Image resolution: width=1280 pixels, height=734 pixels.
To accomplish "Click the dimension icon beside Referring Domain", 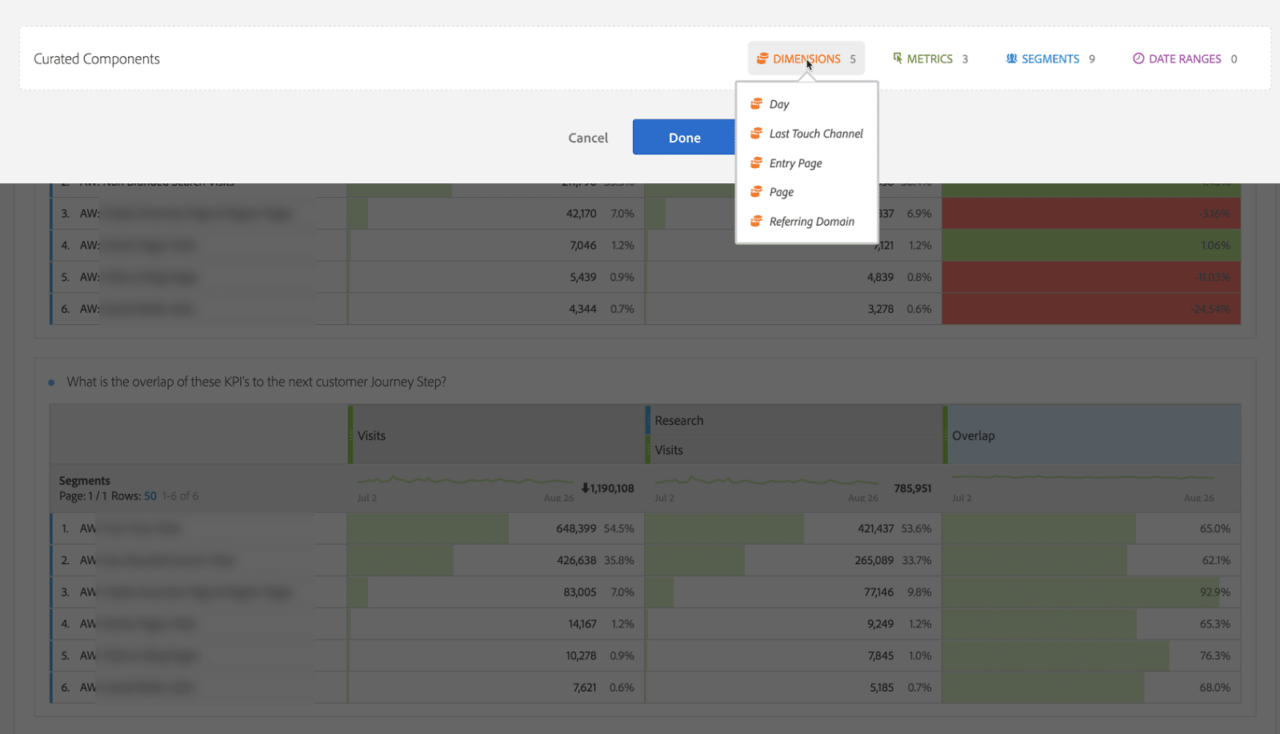I will (757, 221).
